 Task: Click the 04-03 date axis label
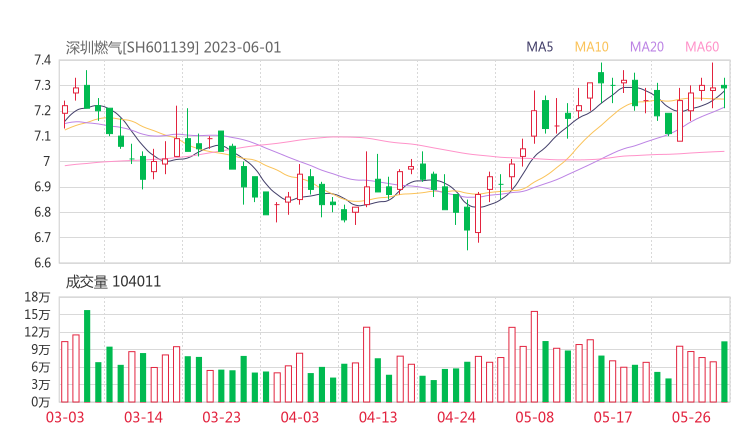point(299,417)
